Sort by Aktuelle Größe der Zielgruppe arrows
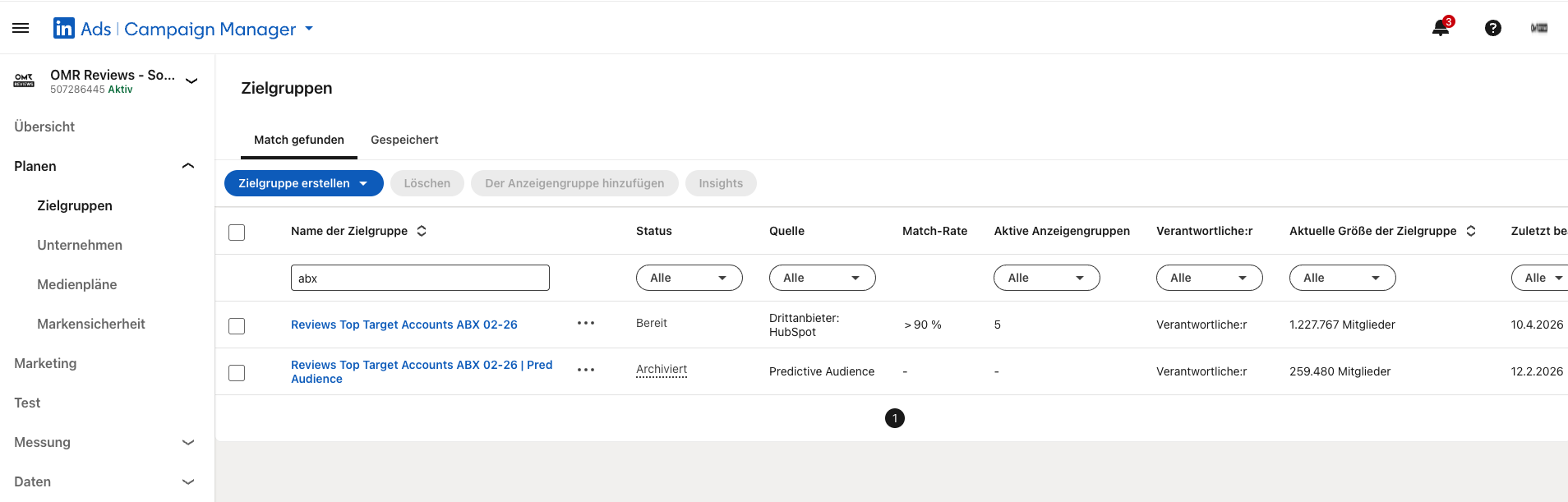 (1471, 231)
